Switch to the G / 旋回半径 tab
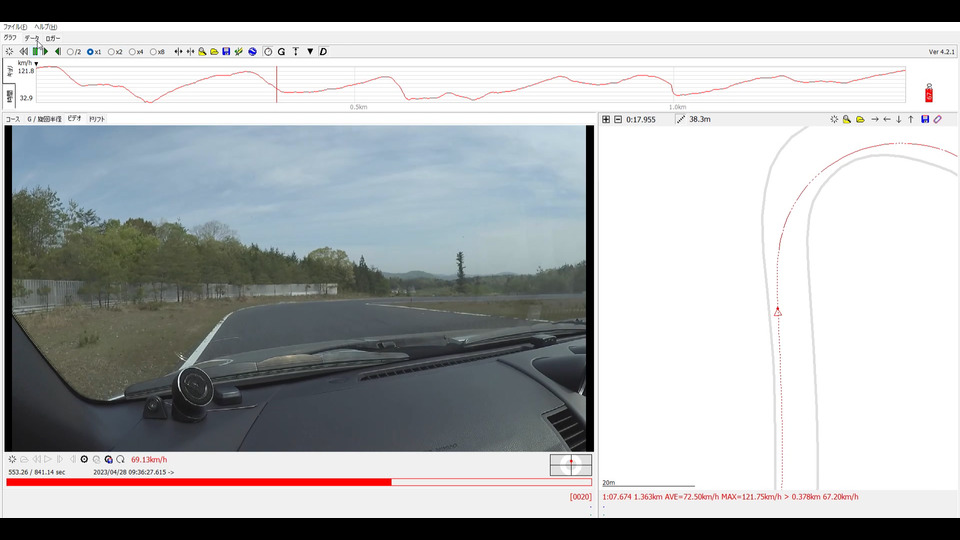 pos(44,119)
